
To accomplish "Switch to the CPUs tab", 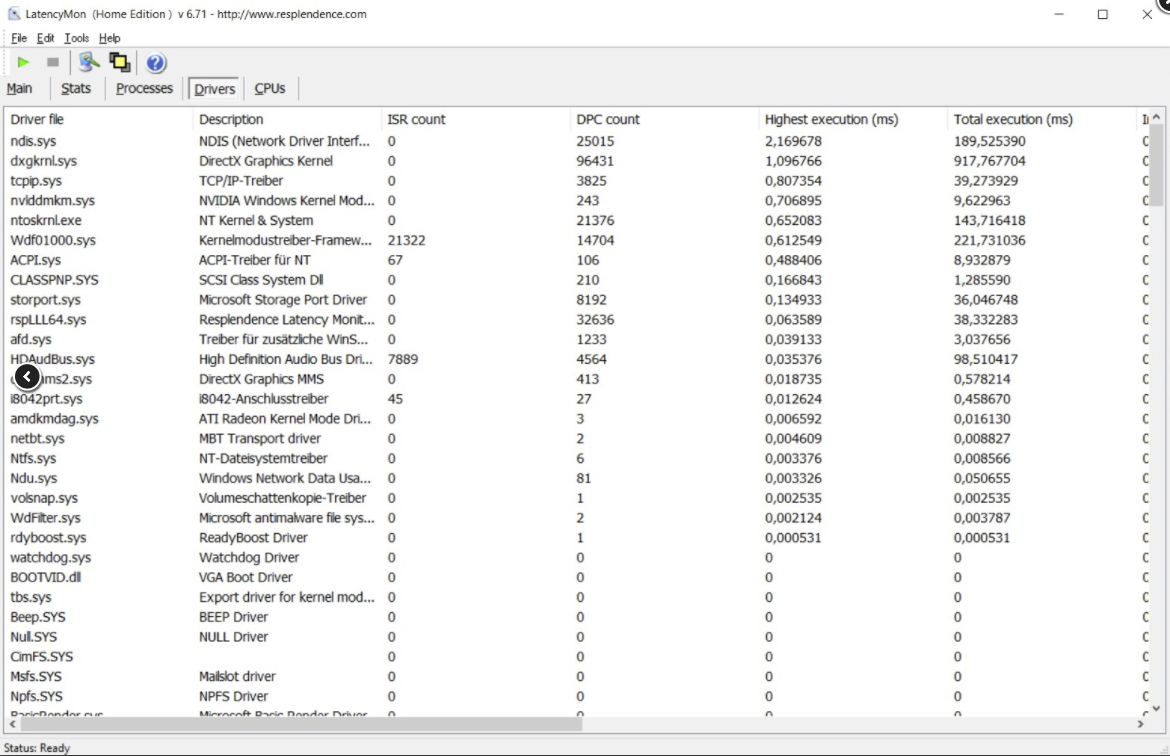I will pyautogui.click(x=269, y=88).
